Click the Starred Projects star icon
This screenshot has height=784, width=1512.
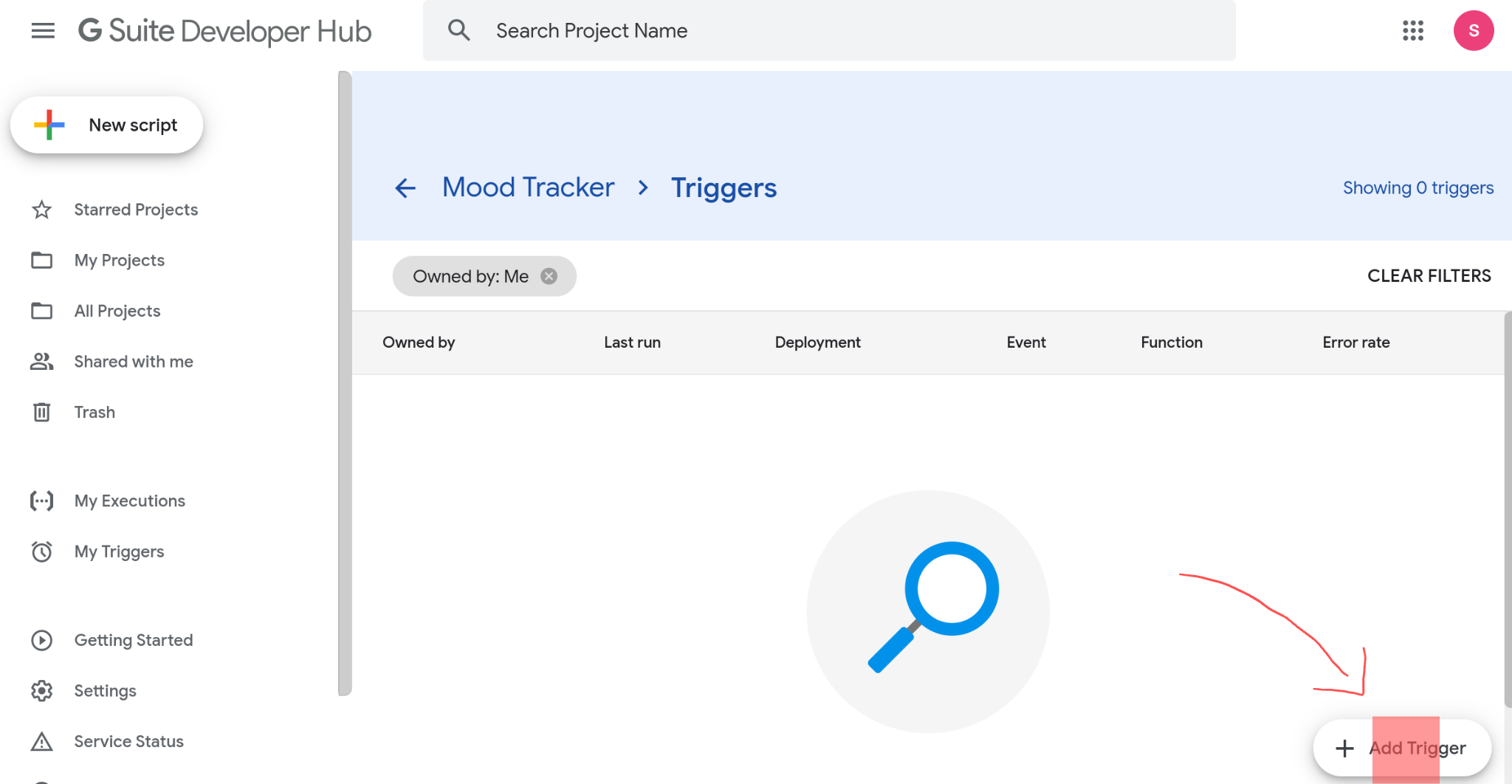click(42, 210)
